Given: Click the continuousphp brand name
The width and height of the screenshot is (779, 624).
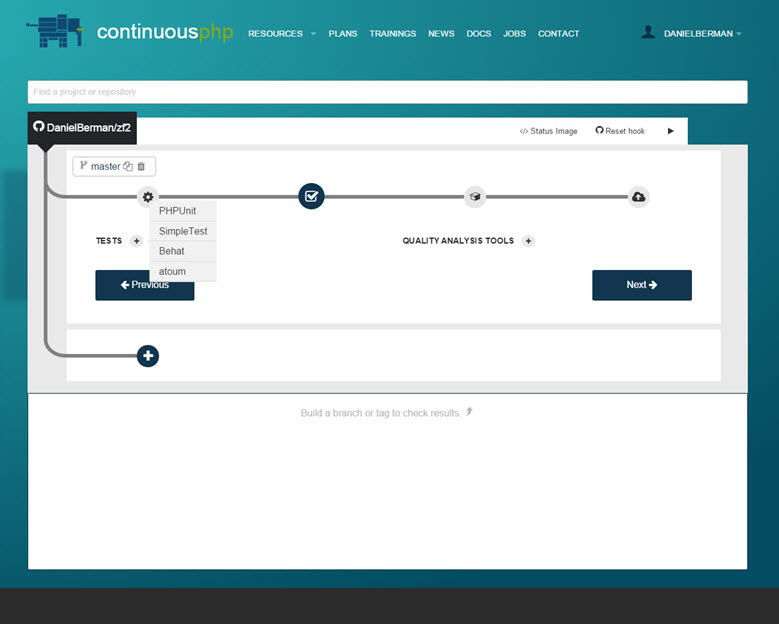Looking at the screenshot, I should pyautogui.click(x=164, y=32).
